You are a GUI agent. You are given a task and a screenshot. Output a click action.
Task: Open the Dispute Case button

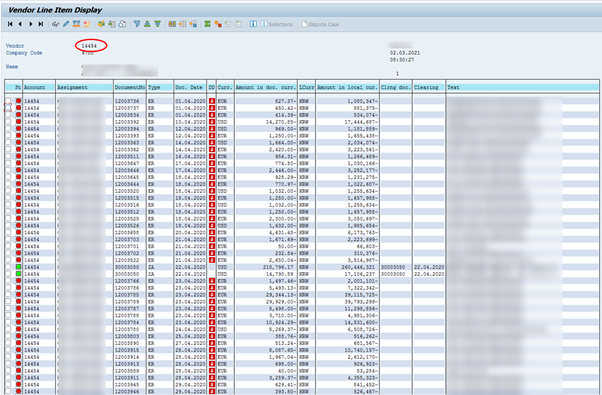320,24
